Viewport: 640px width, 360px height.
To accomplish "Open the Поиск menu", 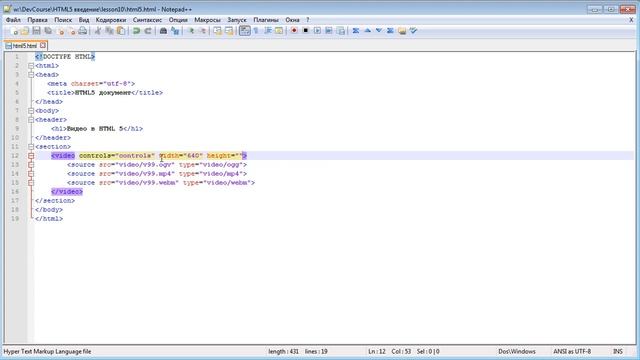I will click(63, 20).
